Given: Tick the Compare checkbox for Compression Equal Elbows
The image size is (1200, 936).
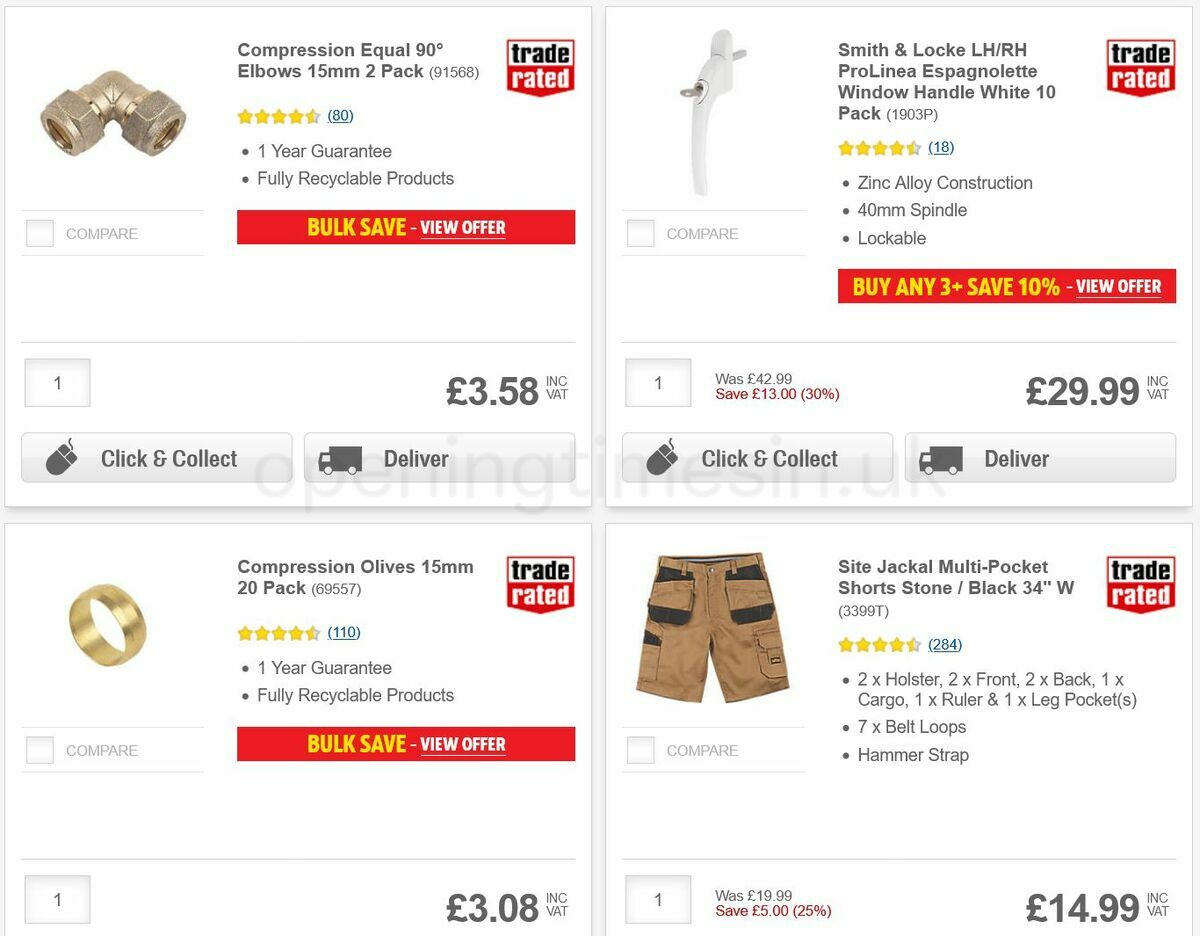Looking at the screenshot, I should [39, 233].
